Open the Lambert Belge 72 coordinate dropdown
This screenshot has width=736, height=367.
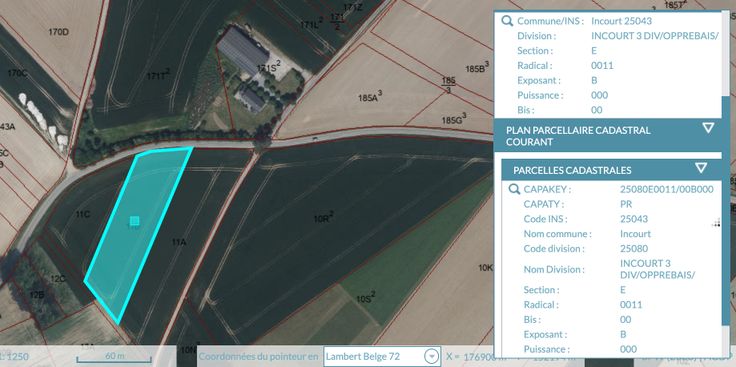[433, 356]
